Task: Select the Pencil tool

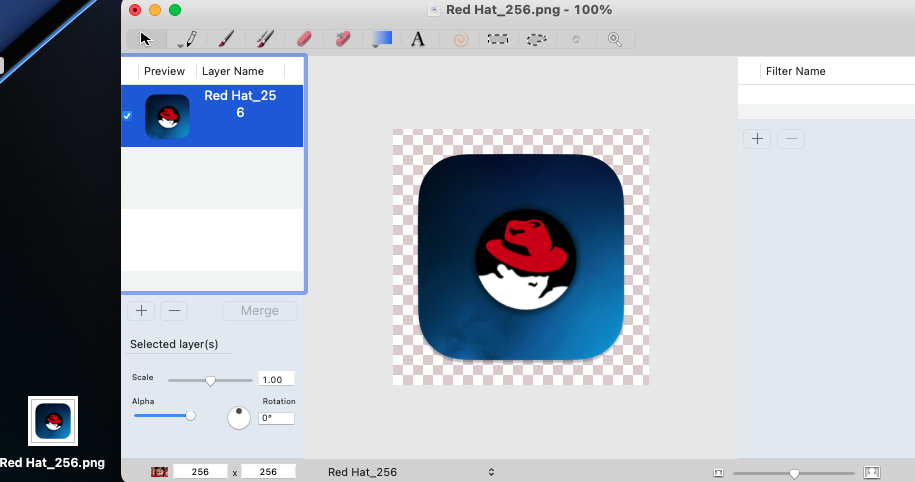Action: 191,39
